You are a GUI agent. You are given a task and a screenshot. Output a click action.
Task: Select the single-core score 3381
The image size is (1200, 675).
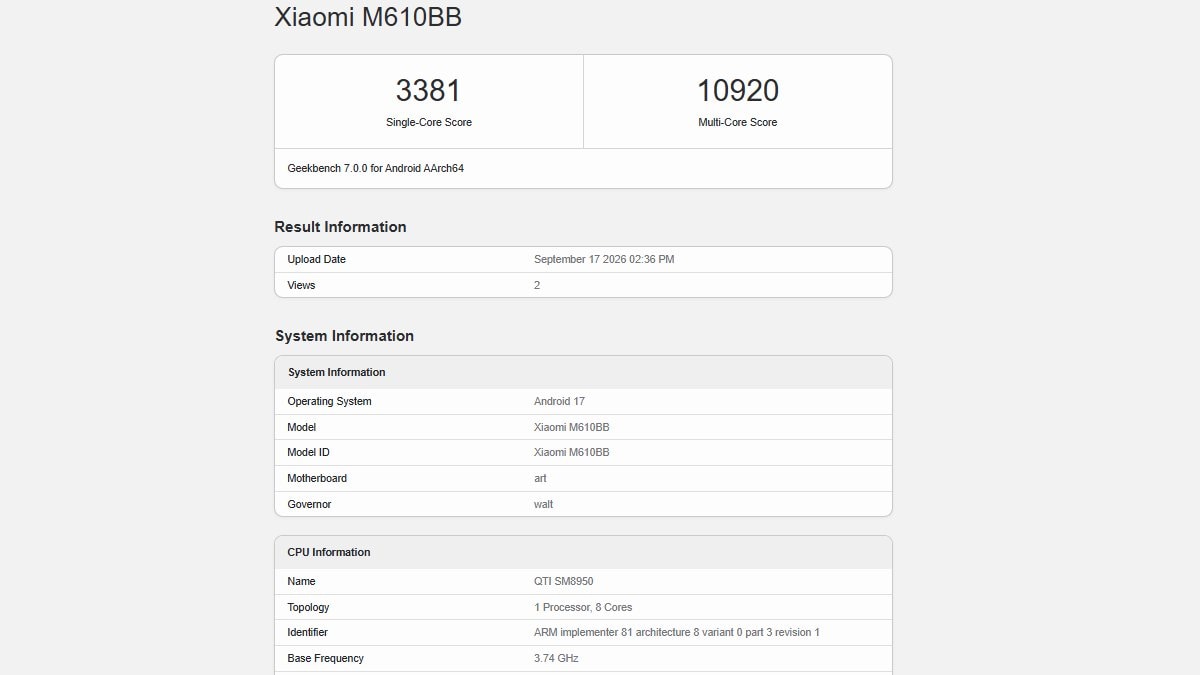[428, 91]
